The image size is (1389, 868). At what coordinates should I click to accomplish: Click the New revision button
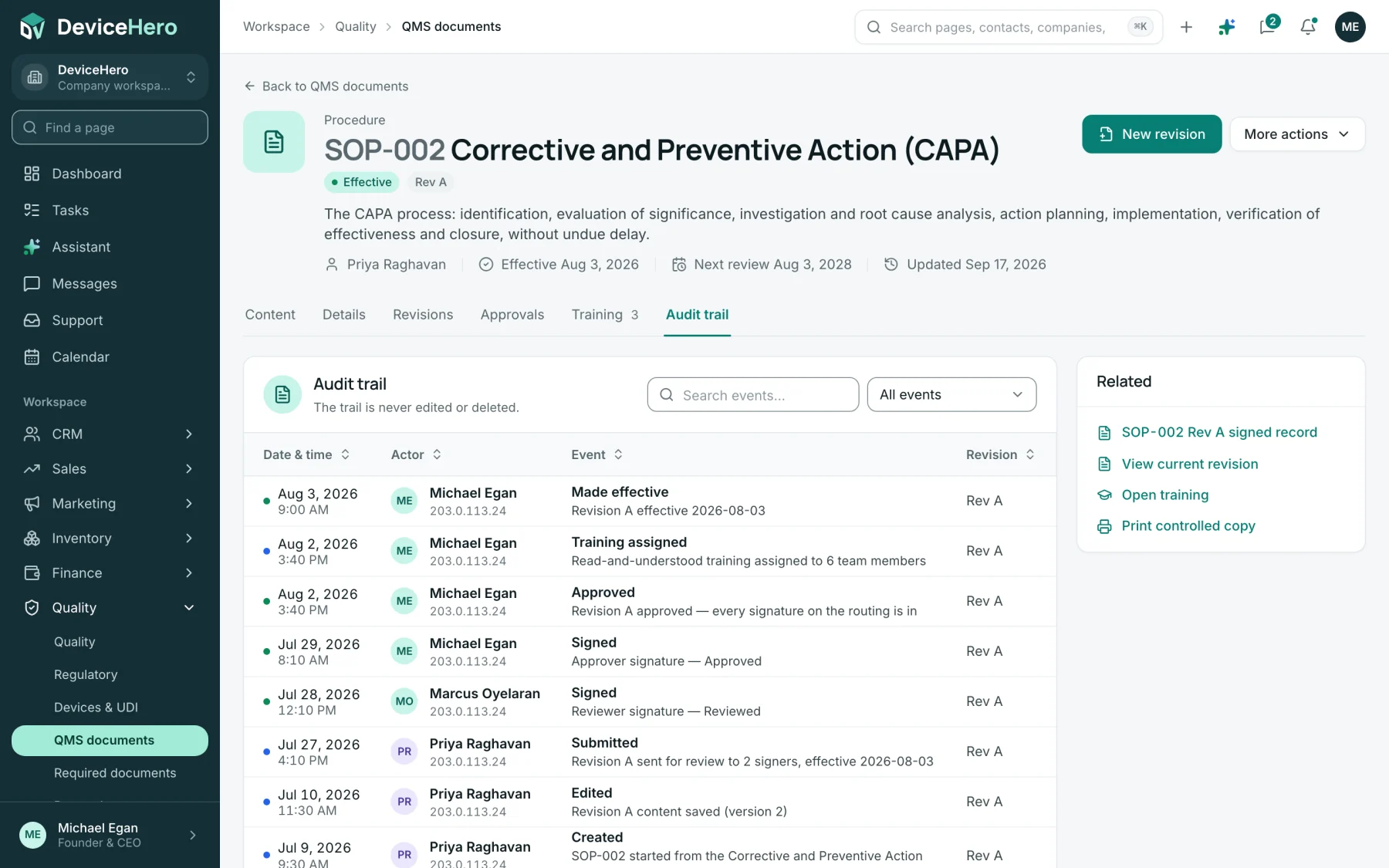[1151, 134]
